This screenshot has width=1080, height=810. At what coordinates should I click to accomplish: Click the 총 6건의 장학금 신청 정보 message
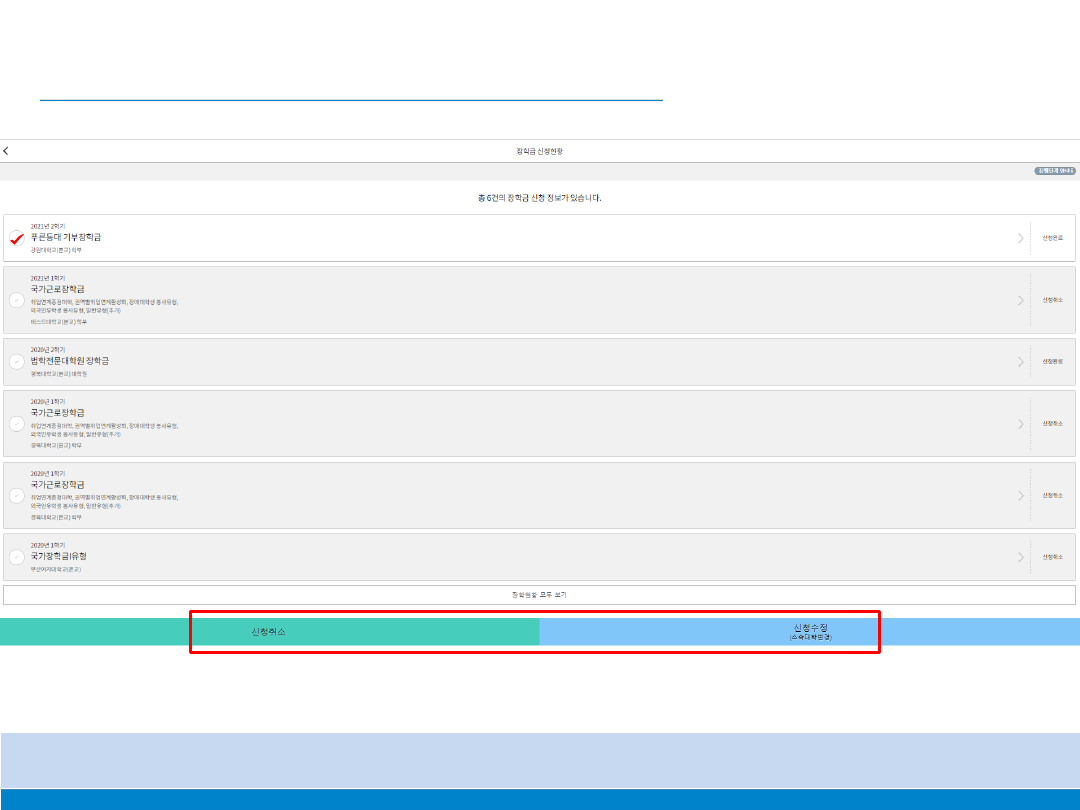click(x=539, y=198)
